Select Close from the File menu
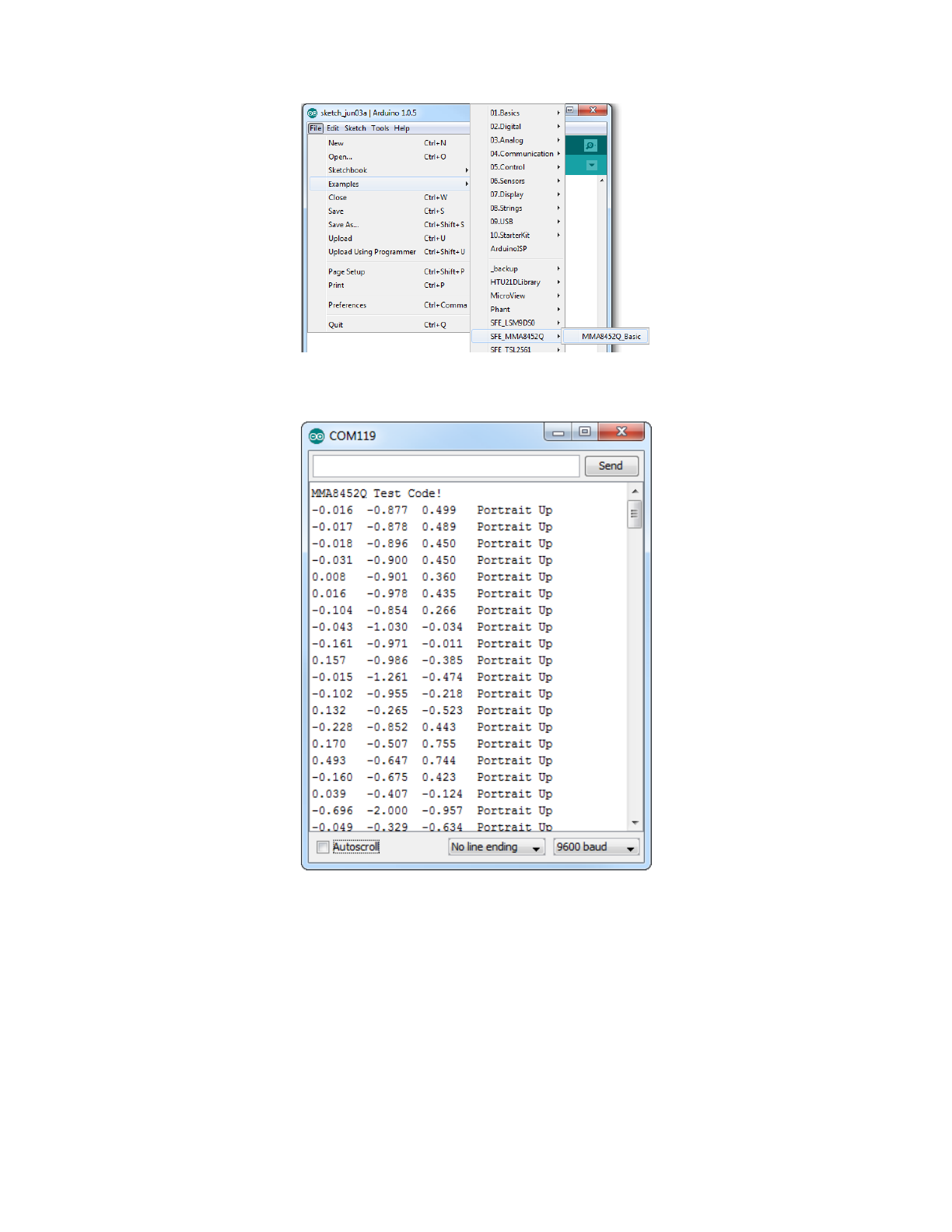 pos(389,198)
